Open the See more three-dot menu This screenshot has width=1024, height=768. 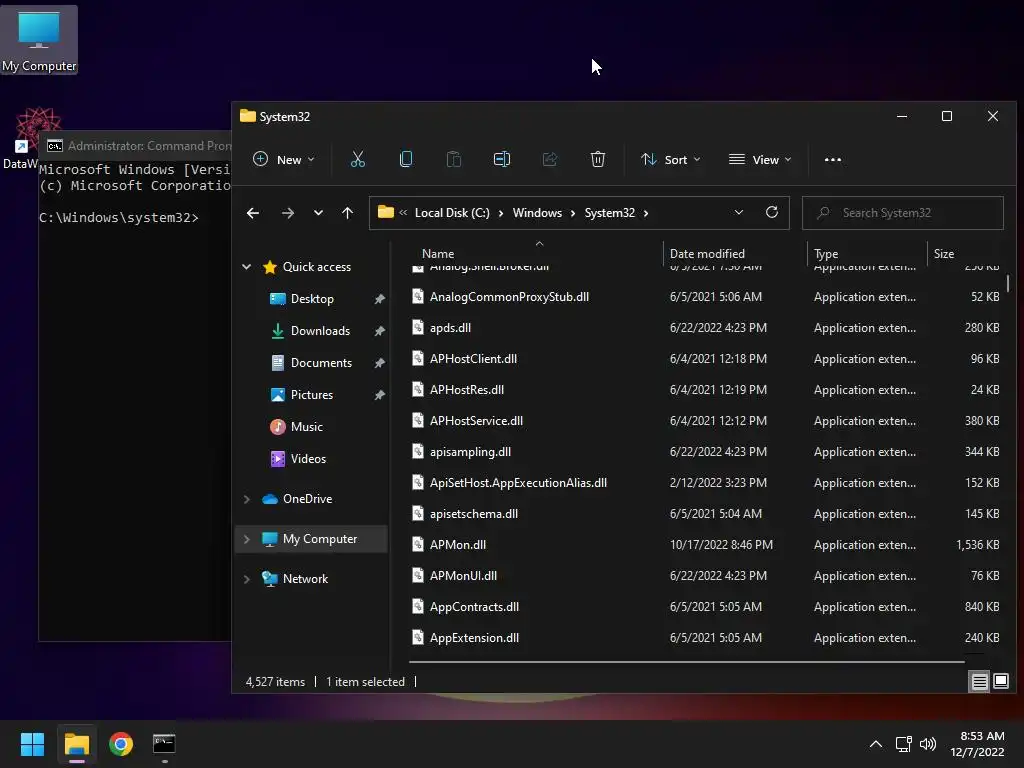[833, 159]
